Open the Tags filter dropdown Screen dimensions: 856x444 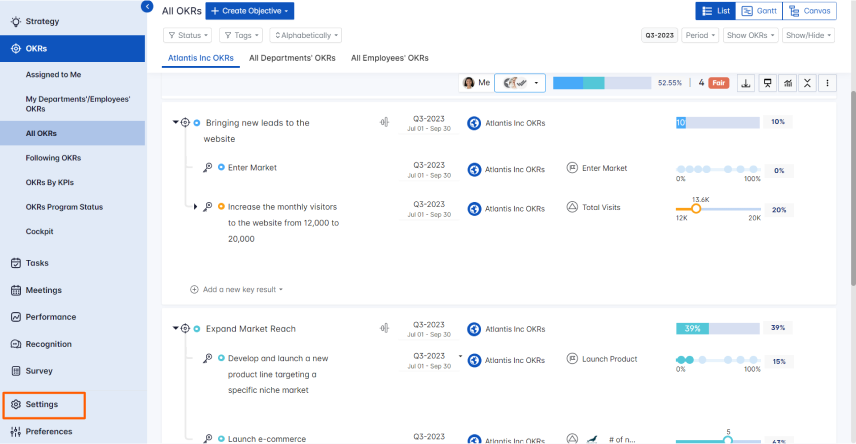241,35
